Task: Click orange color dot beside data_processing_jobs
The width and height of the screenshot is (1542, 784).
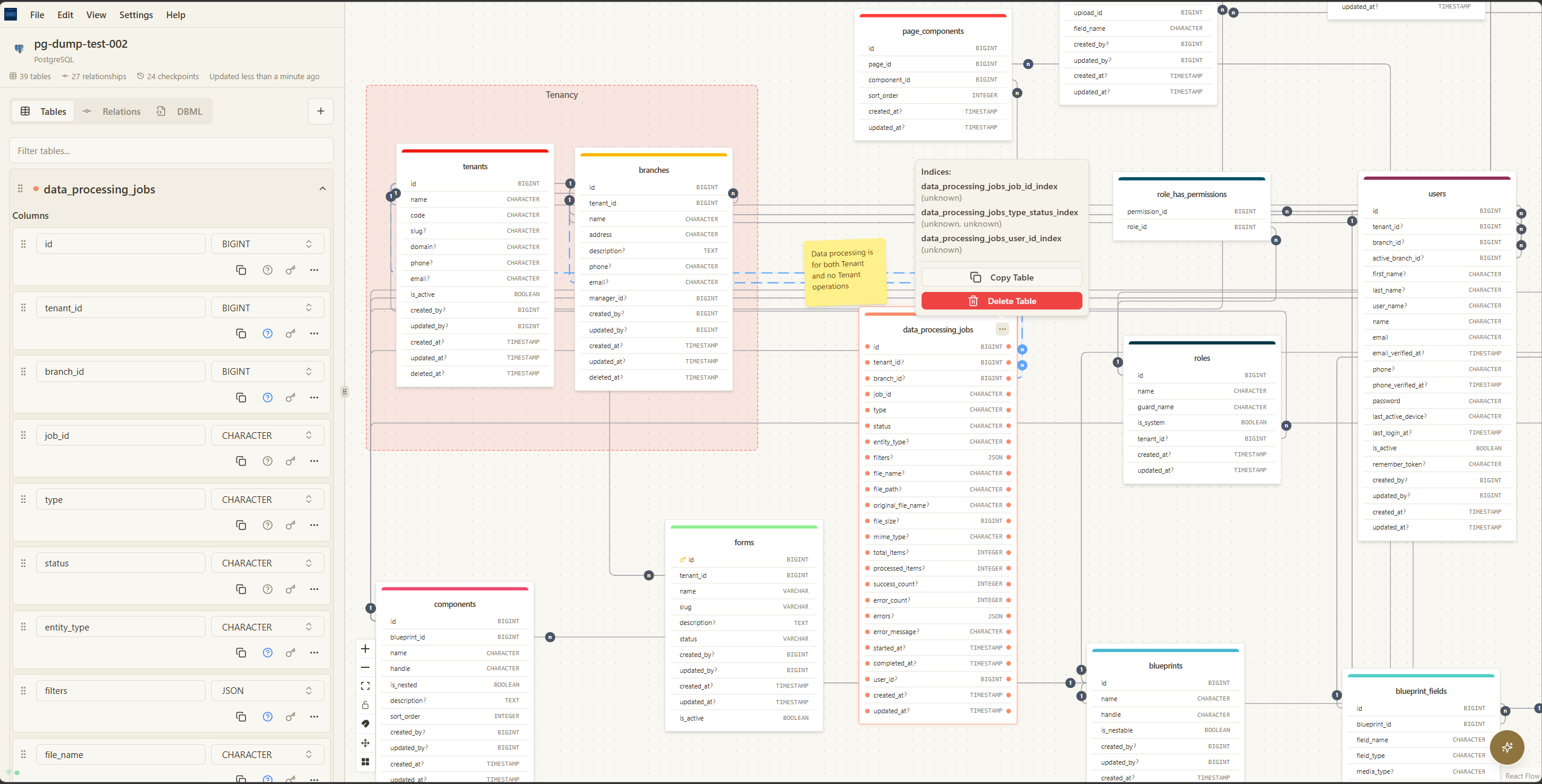Action: [x=36, y=189]
